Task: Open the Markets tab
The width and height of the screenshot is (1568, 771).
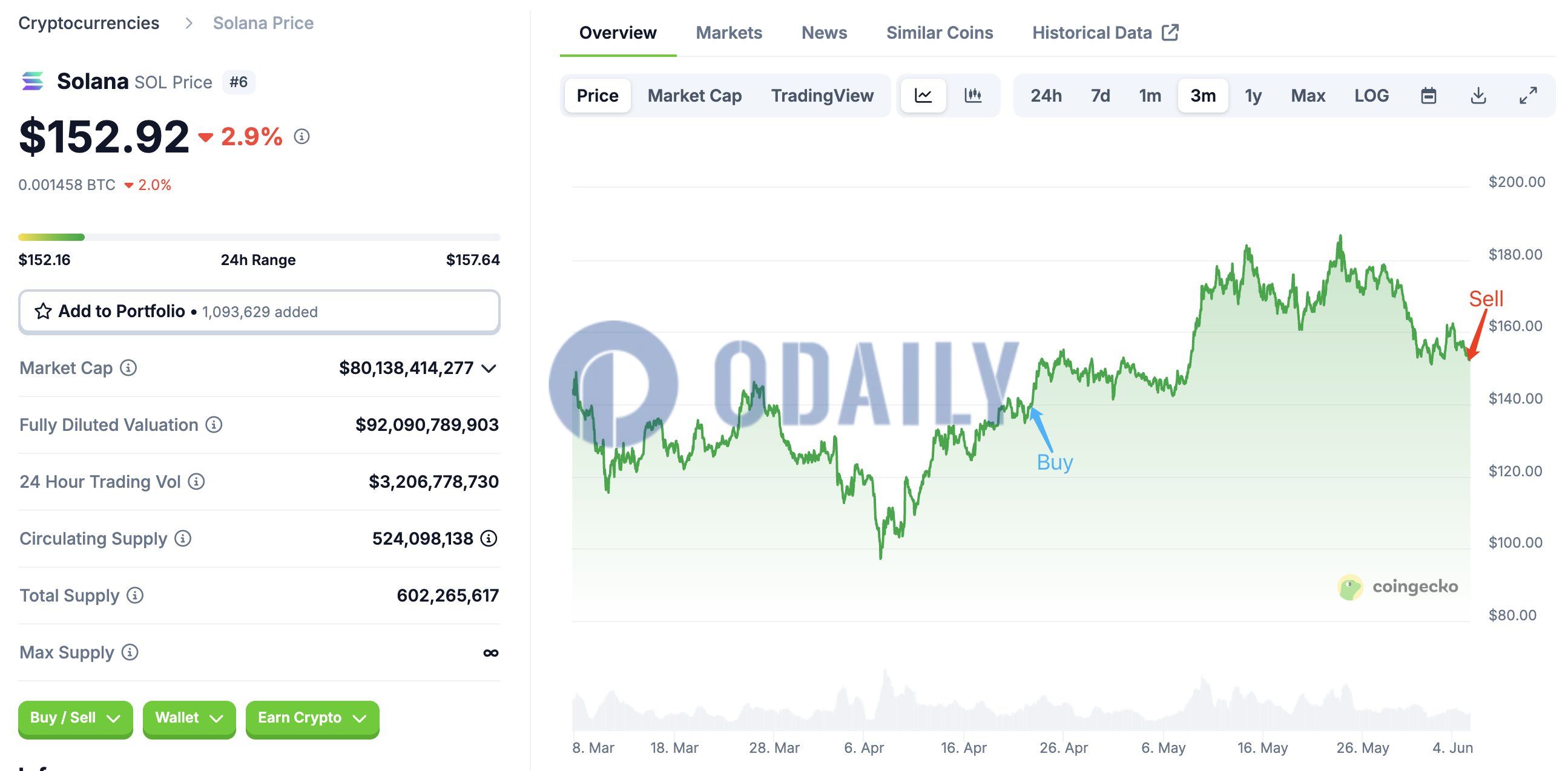Action: click(729, 33)
